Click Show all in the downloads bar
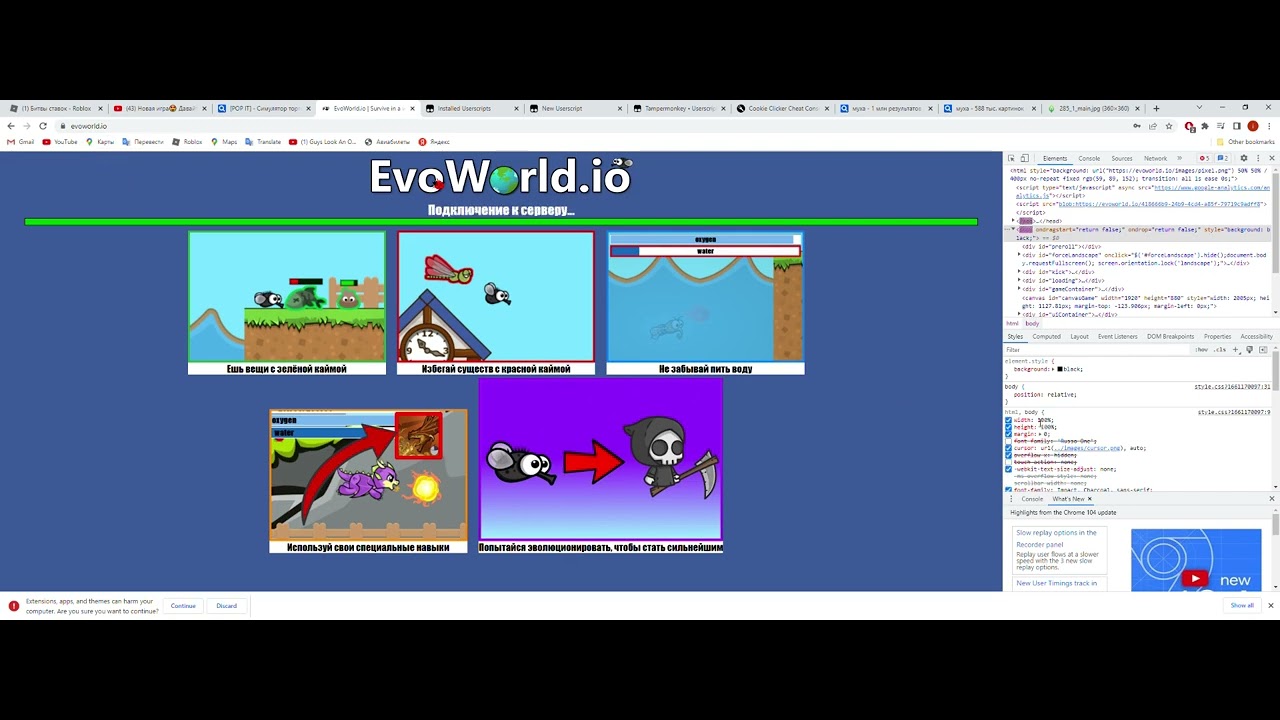The image size is (1280, 720). 1242,606
